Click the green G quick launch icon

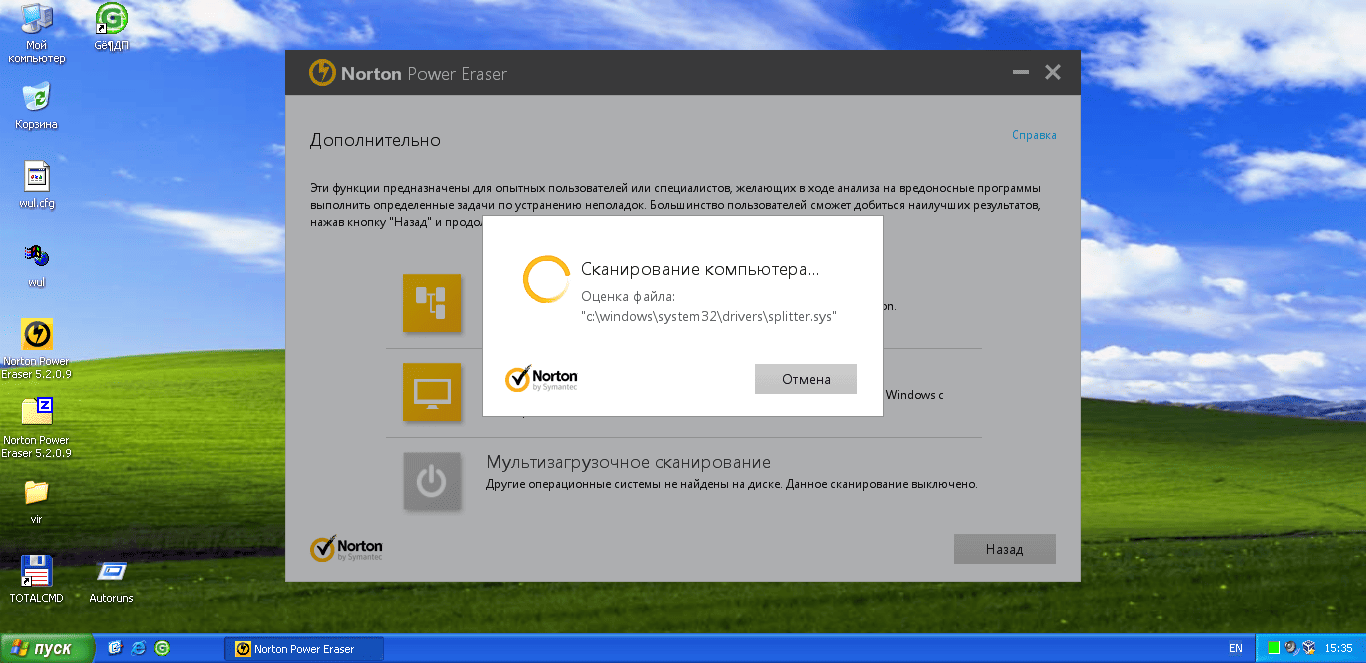pyautogui.click(x=162, y=648)
